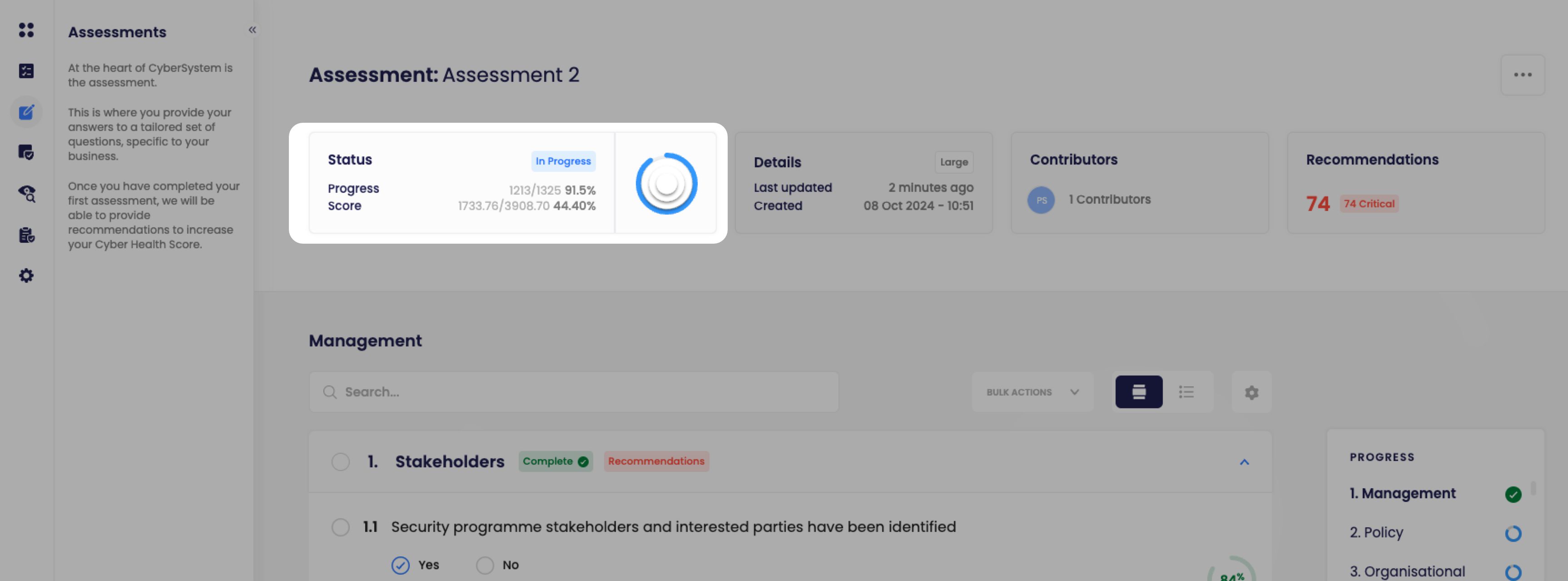Screen dimensions: 1568x581
Task: Click the Progress 91.5% value
Action: click(x=580, y=190)
